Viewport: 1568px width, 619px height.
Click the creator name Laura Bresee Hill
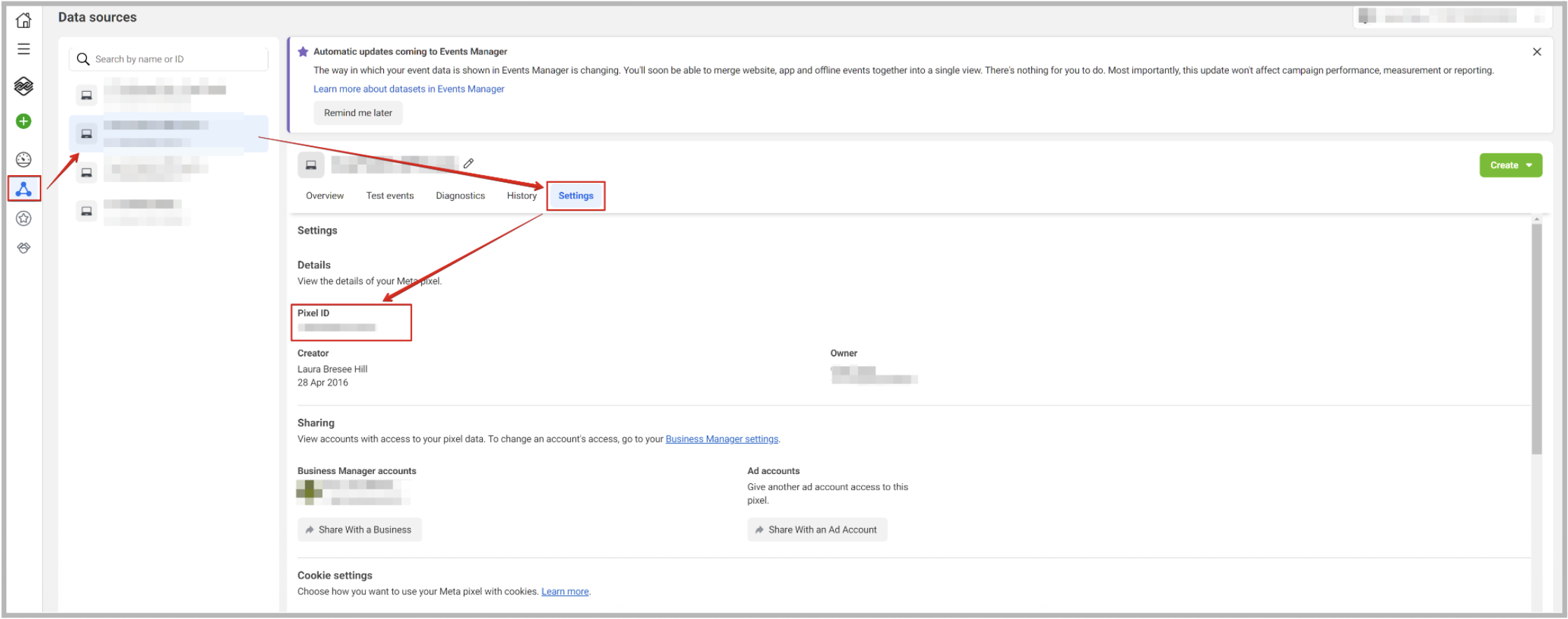pyautogui.click(x=332, y=369)
